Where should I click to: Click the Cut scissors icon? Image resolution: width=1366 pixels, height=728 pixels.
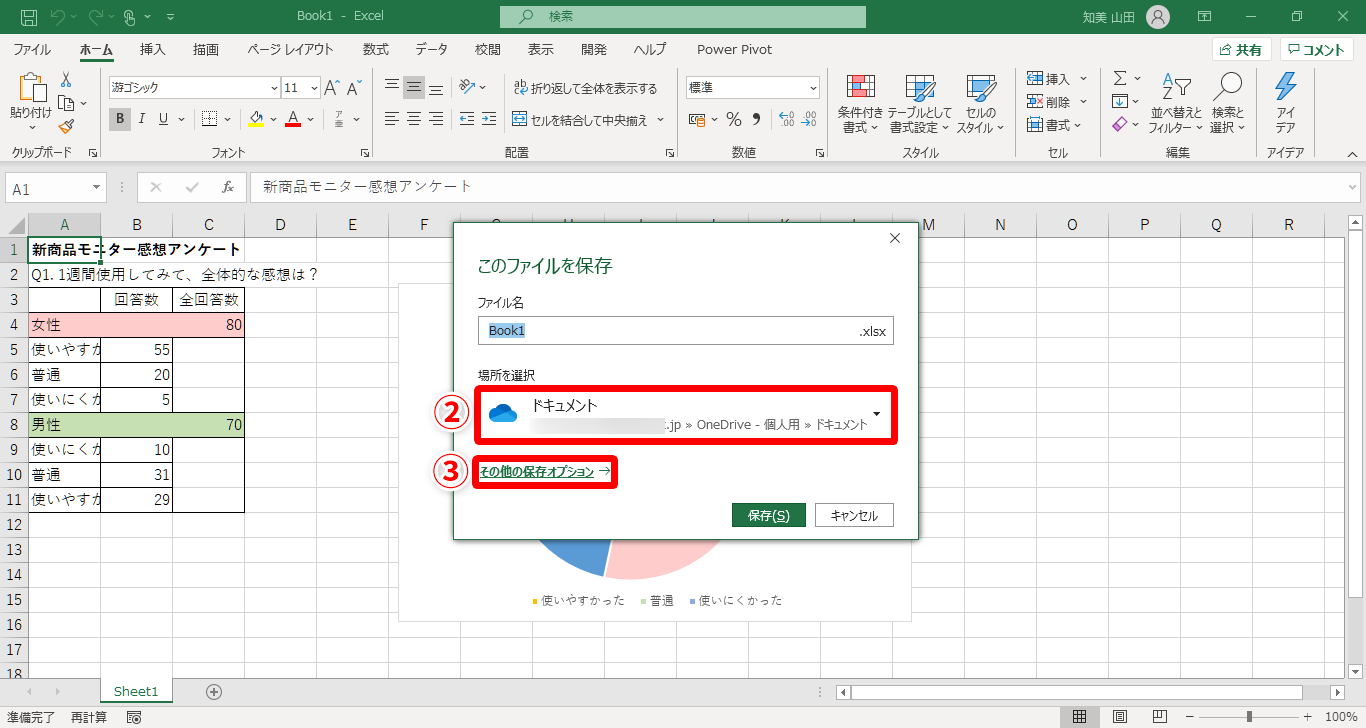pyautogui.click(x=66, y=80)
